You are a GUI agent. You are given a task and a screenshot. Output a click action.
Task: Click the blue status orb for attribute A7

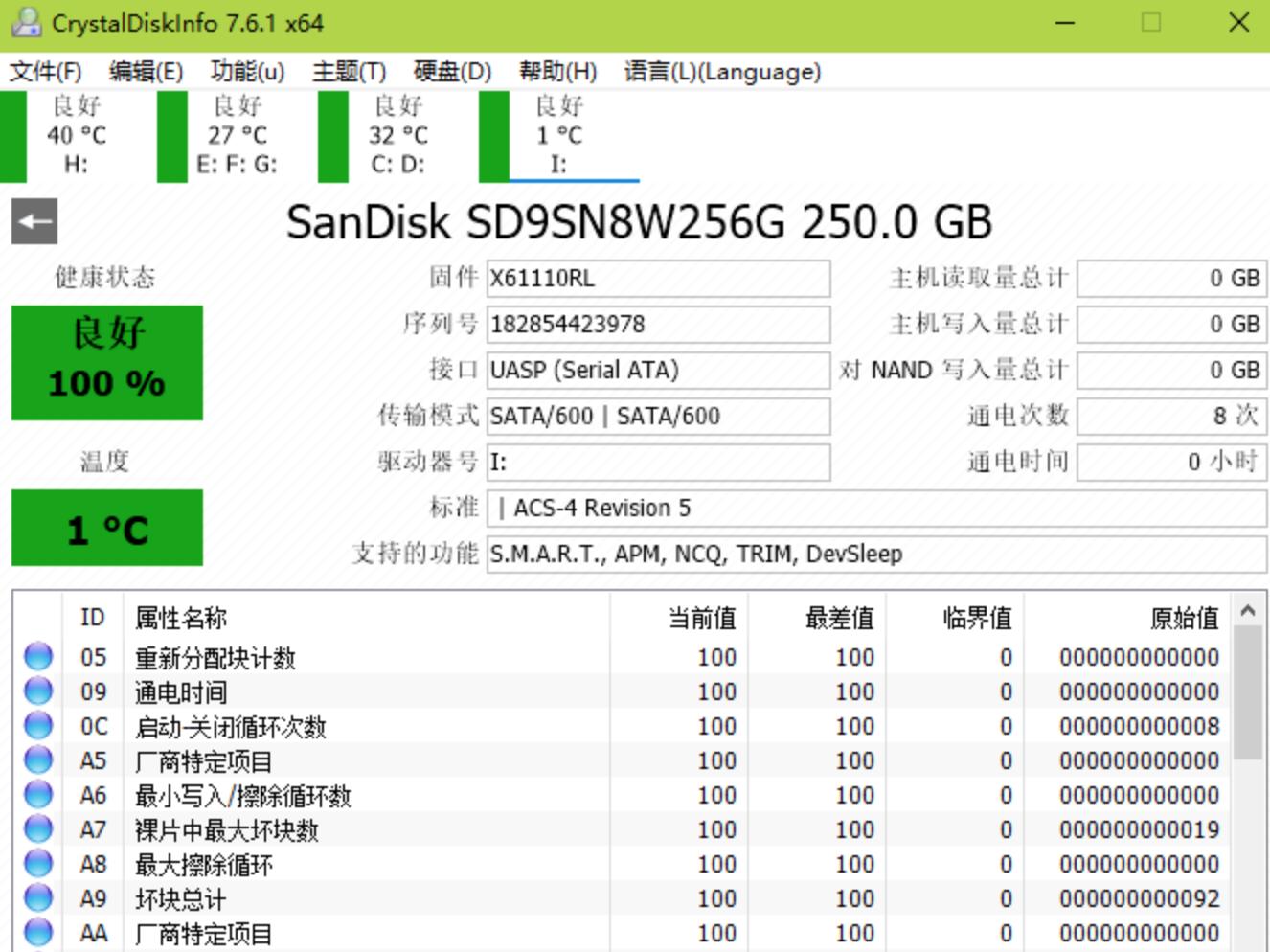pyautogui.click(x=38, y=829)
